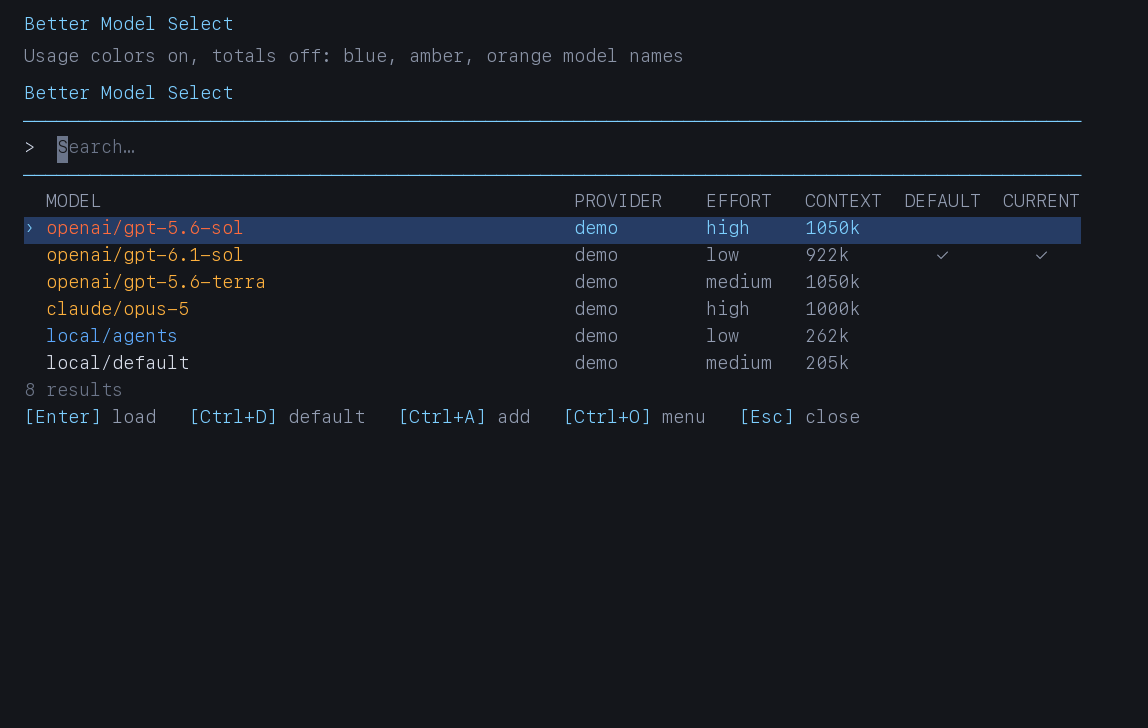Select the openai/gpt-6.1-sol model row
The height and width of the screenshot is (728, 1148).
pyautogui.click(x=553, y=256)
